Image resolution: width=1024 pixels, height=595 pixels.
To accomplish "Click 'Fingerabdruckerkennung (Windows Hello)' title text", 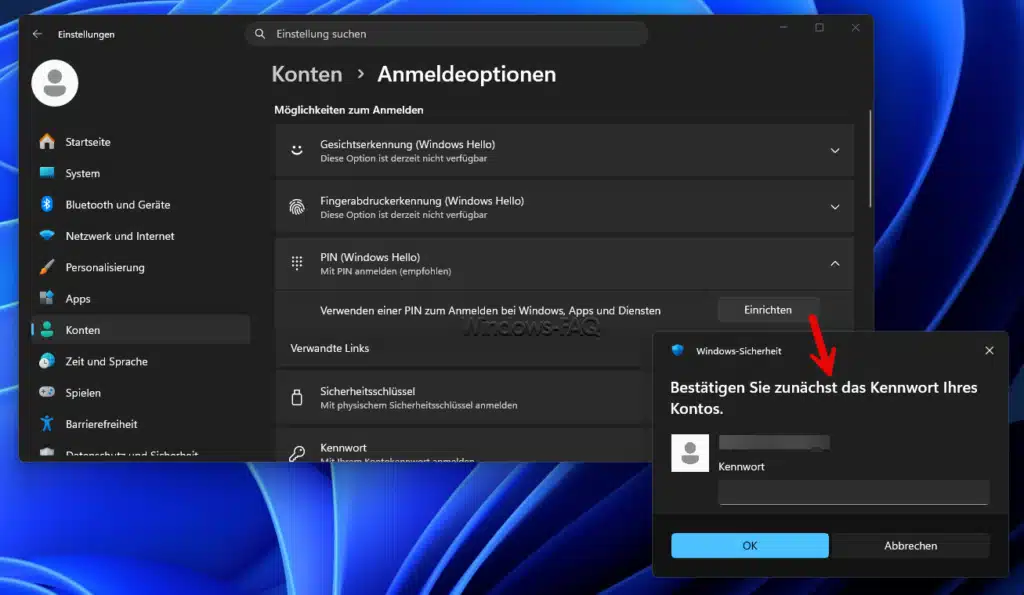I will (422, 201).
